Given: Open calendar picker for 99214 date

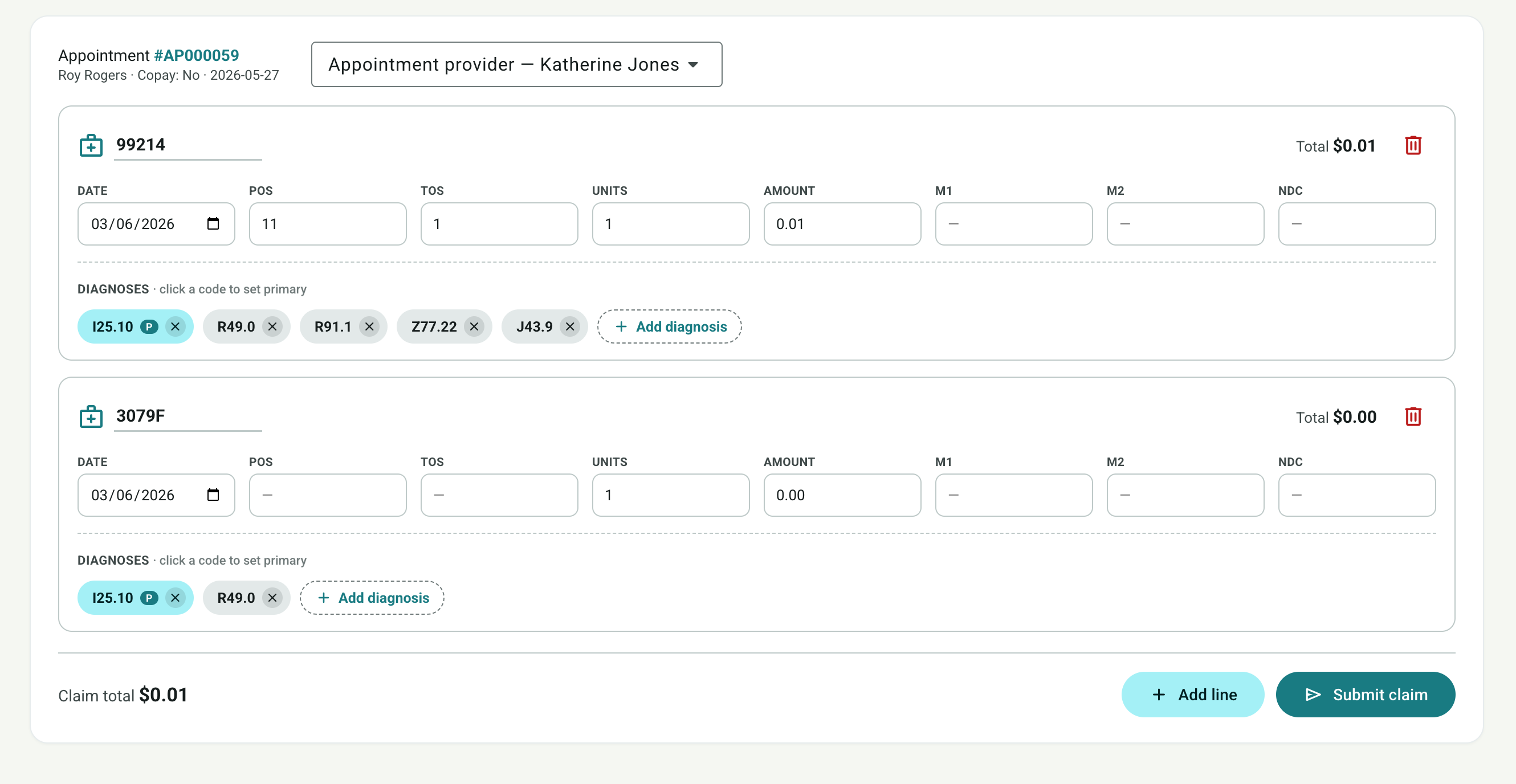Looking at the screenshot, I should tap(213, 223).
